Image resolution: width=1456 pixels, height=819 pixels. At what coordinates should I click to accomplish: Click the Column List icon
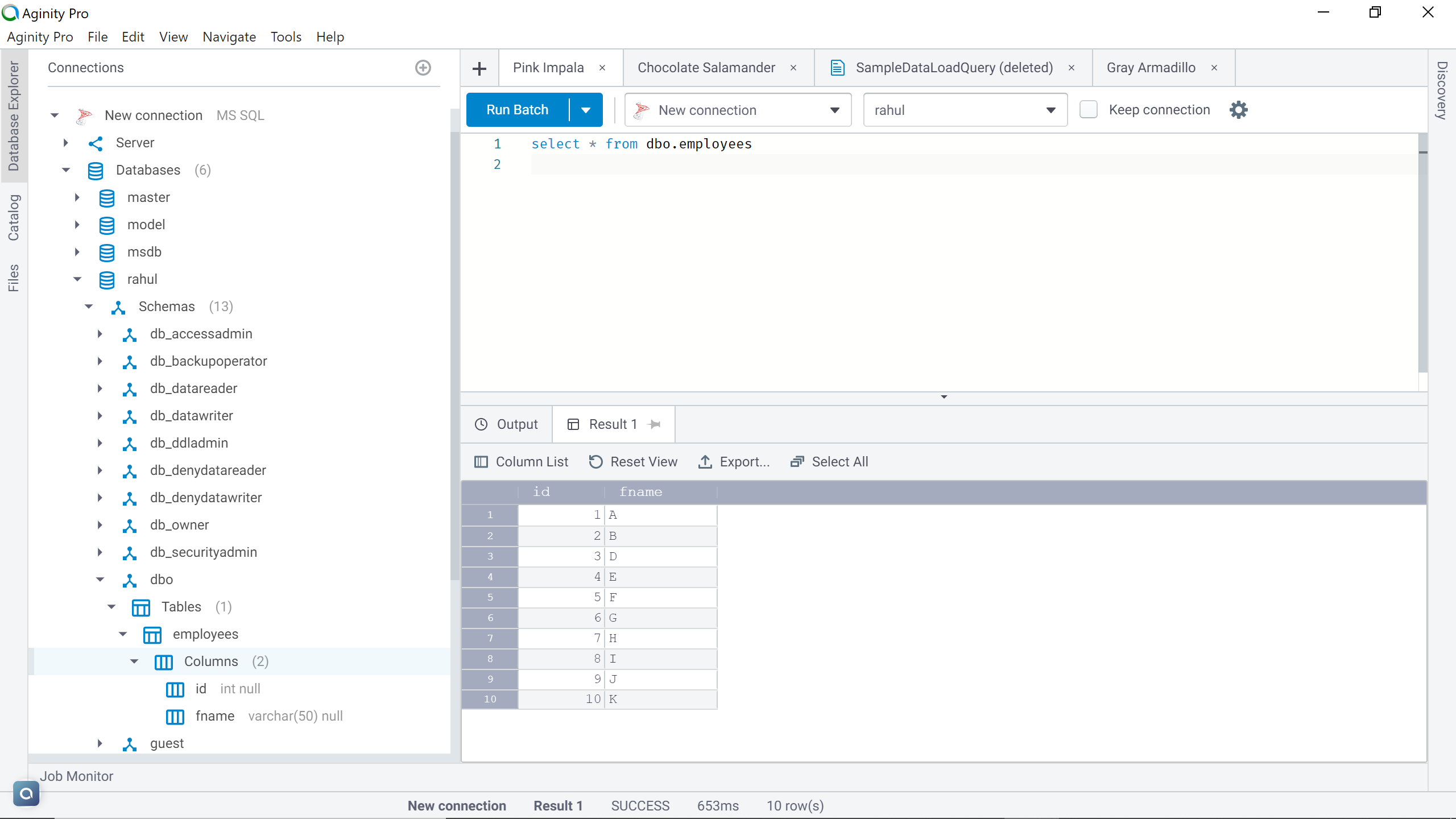point(481,462)
